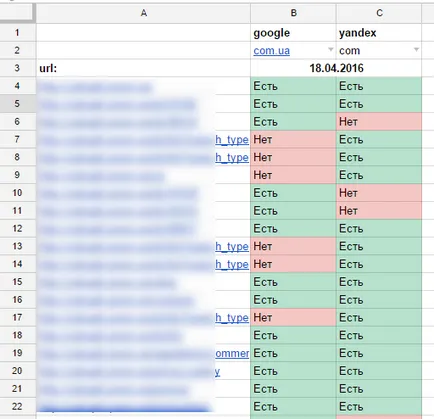Open the h_type link in row 17

pos(232,317)
